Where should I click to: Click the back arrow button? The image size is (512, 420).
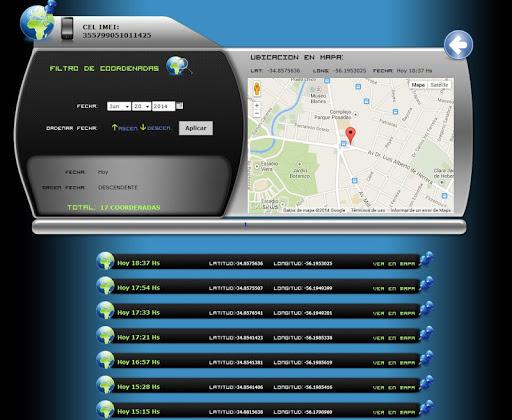pos(458,45)
